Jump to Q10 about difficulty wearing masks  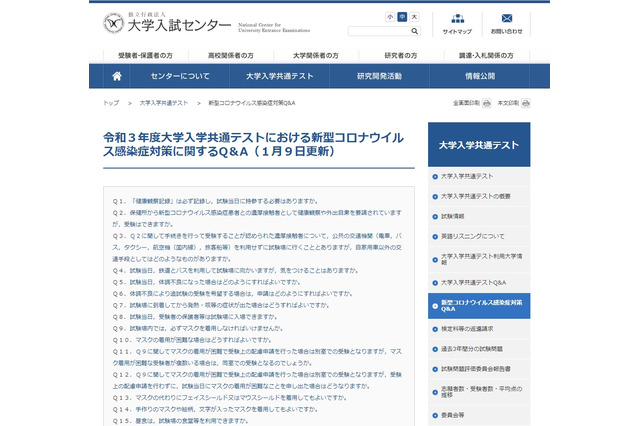pyautogui.click(x=192, y=340)
